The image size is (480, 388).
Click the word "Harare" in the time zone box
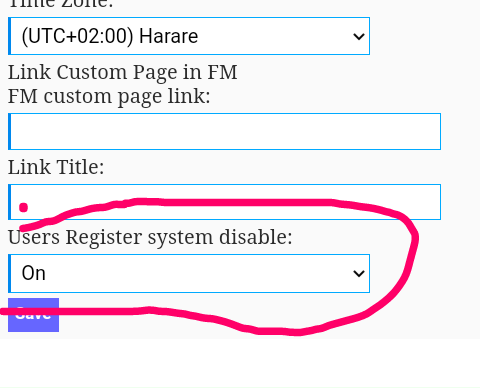coord(169,36)
